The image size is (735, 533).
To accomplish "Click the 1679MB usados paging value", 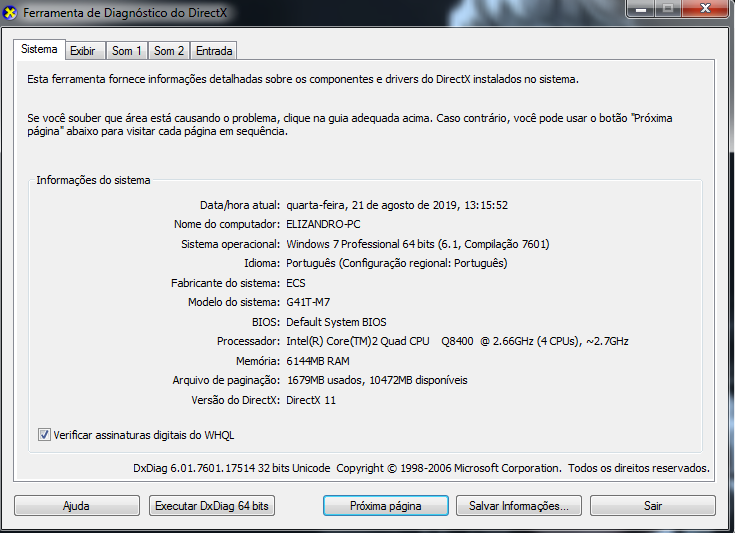I will coord(377,380).
